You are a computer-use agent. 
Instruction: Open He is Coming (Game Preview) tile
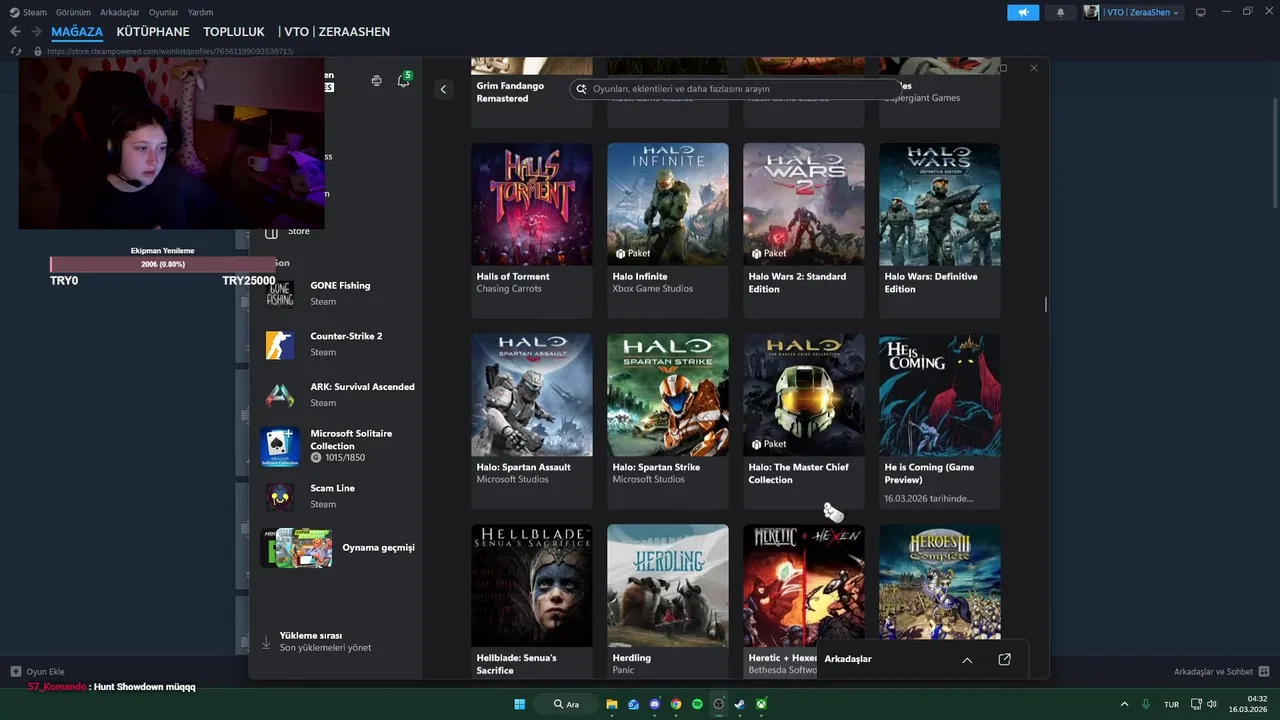pos(940,421)
